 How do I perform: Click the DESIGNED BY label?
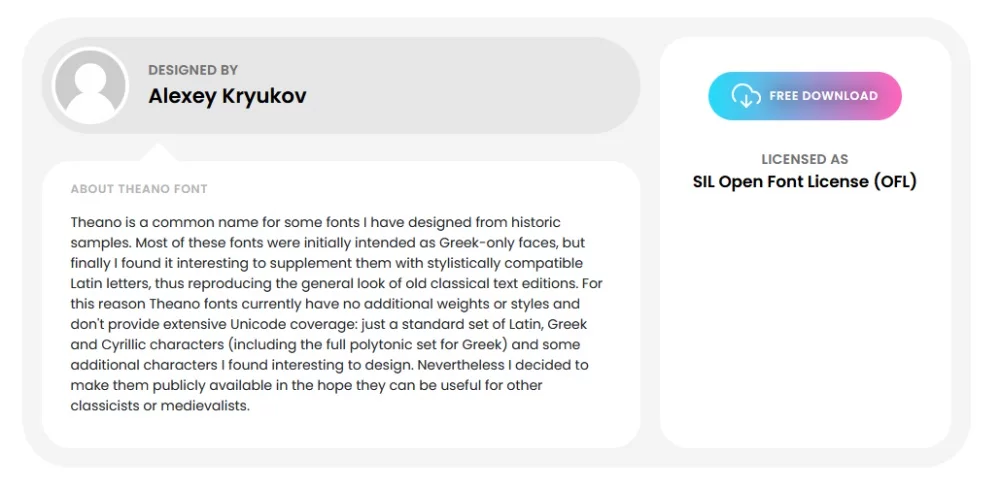tap(193, 70)
